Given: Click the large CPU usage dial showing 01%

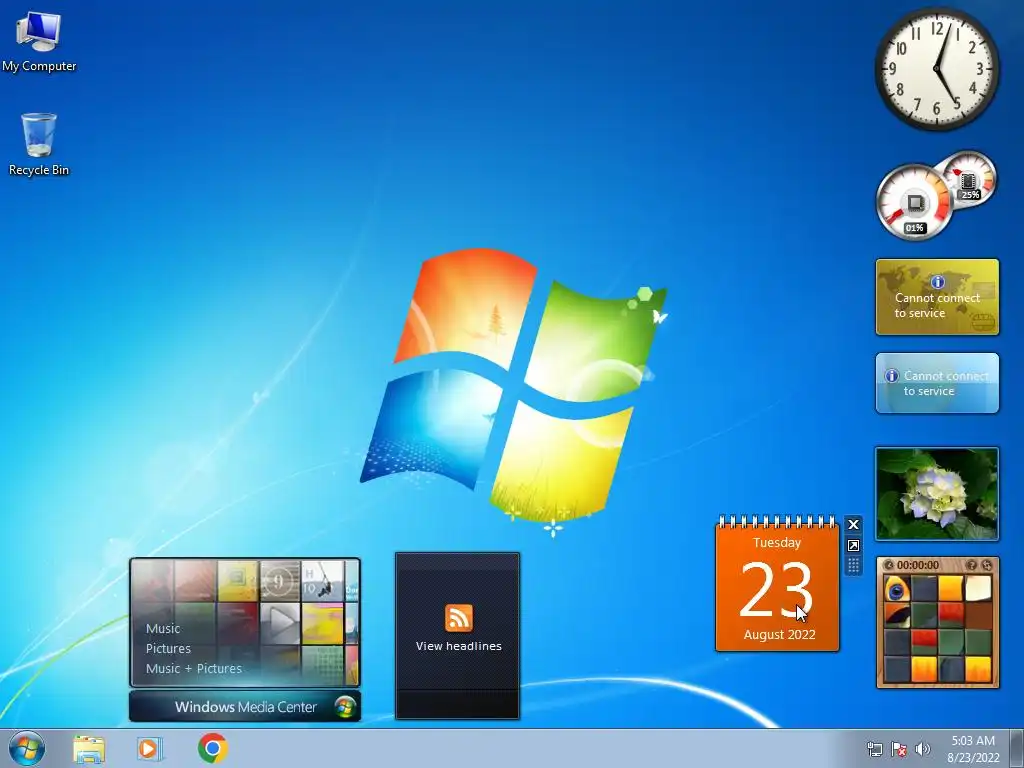Looking at the screenshot, I should [914, 202].
